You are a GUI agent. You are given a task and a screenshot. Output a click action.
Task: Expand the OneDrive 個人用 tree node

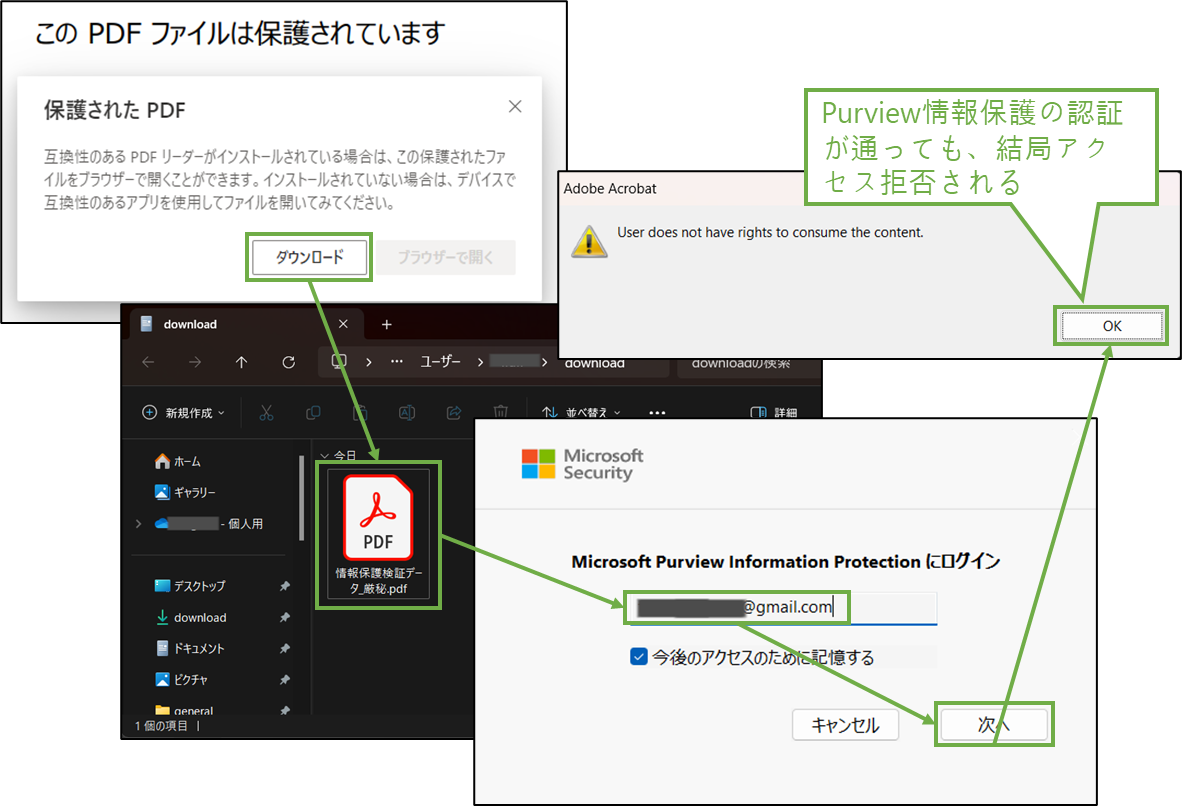point(138,523)
